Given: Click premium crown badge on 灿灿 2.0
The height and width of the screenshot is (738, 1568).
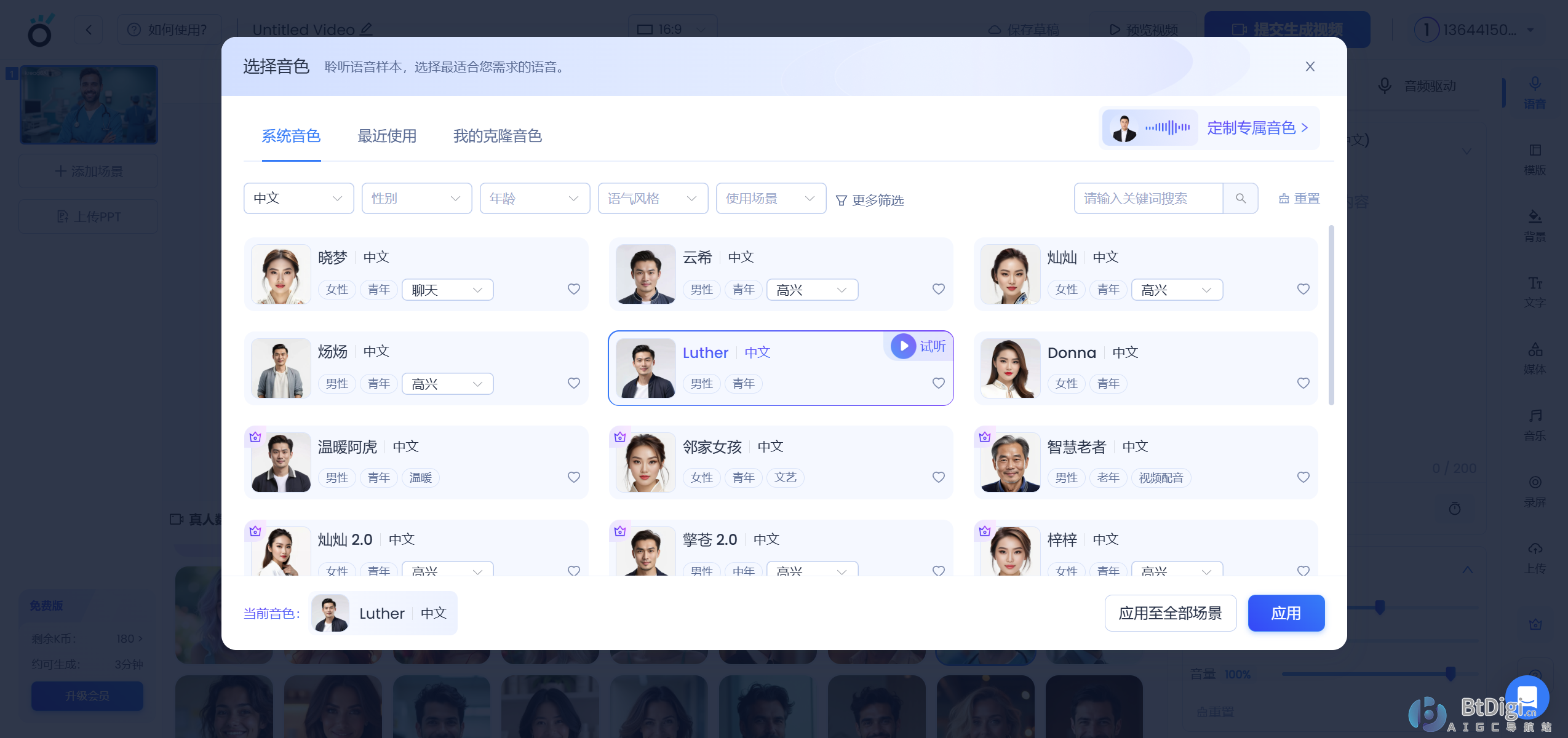Looking at the screenshot, I should [255, 531].
